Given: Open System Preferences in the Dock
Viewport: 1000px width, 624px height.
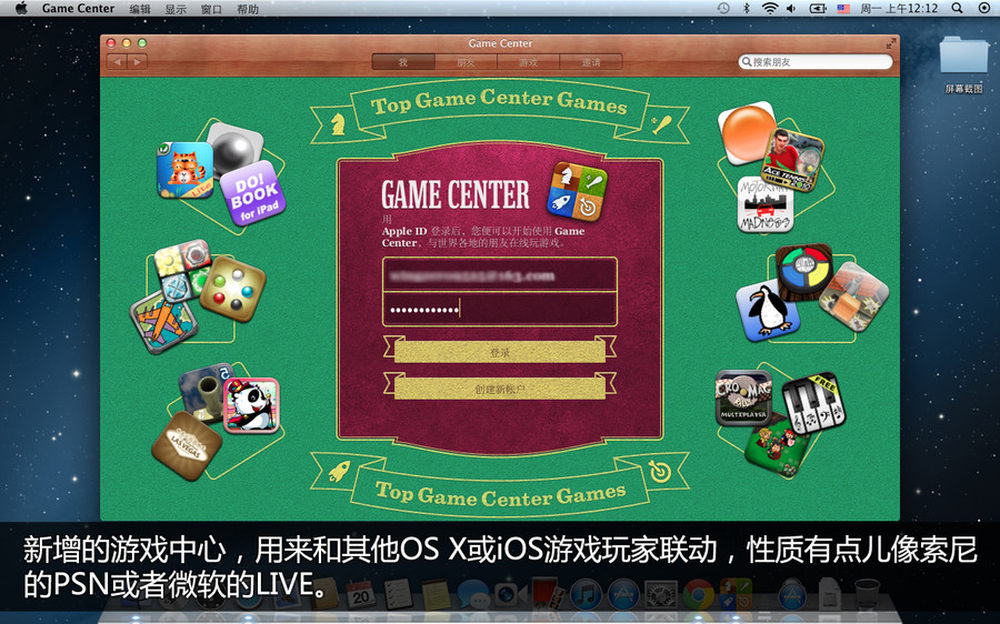Looking at the screenshot, I should (661, 594).
